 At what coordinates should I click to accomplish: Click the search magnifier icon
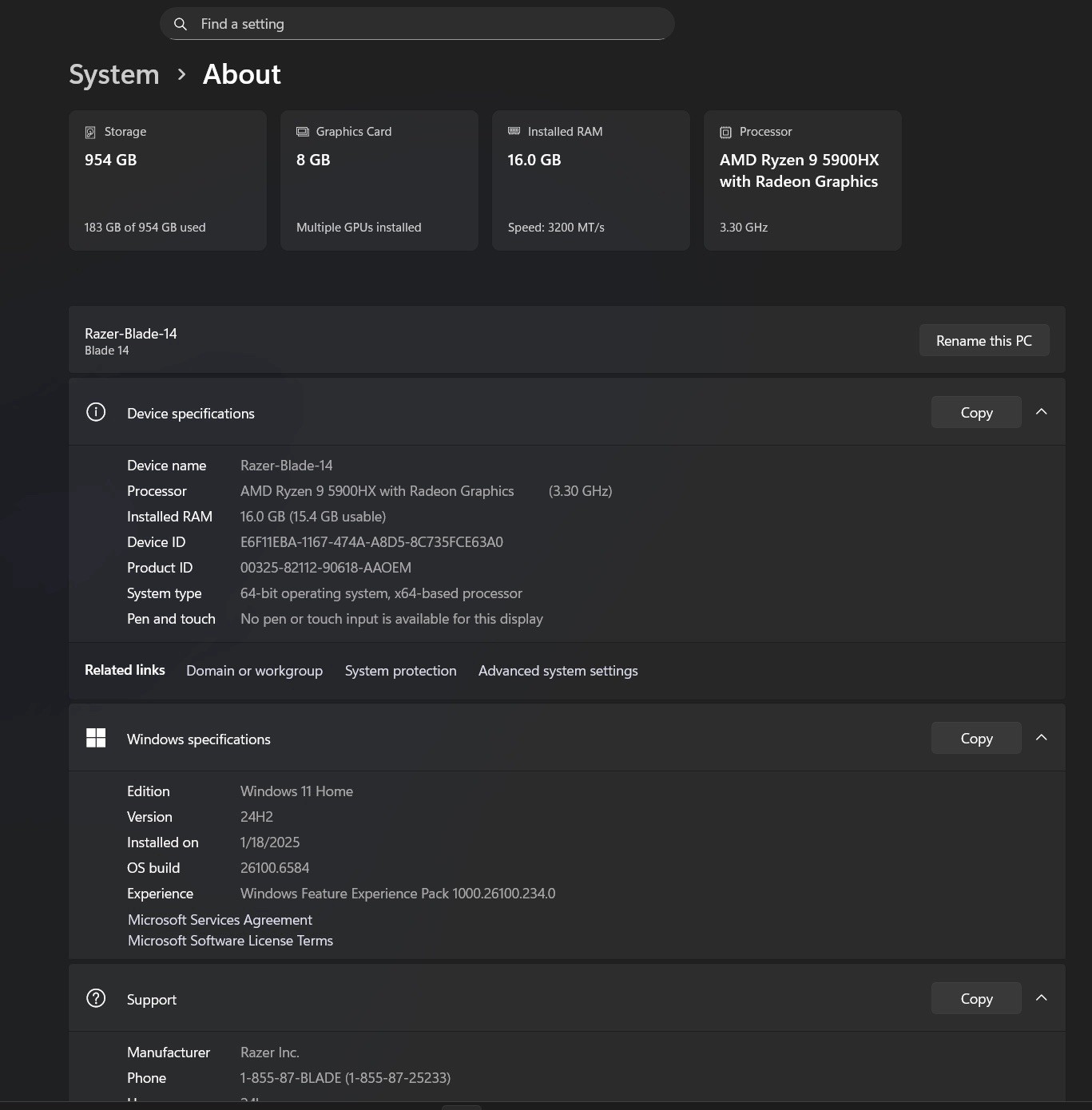pos(181,24)
